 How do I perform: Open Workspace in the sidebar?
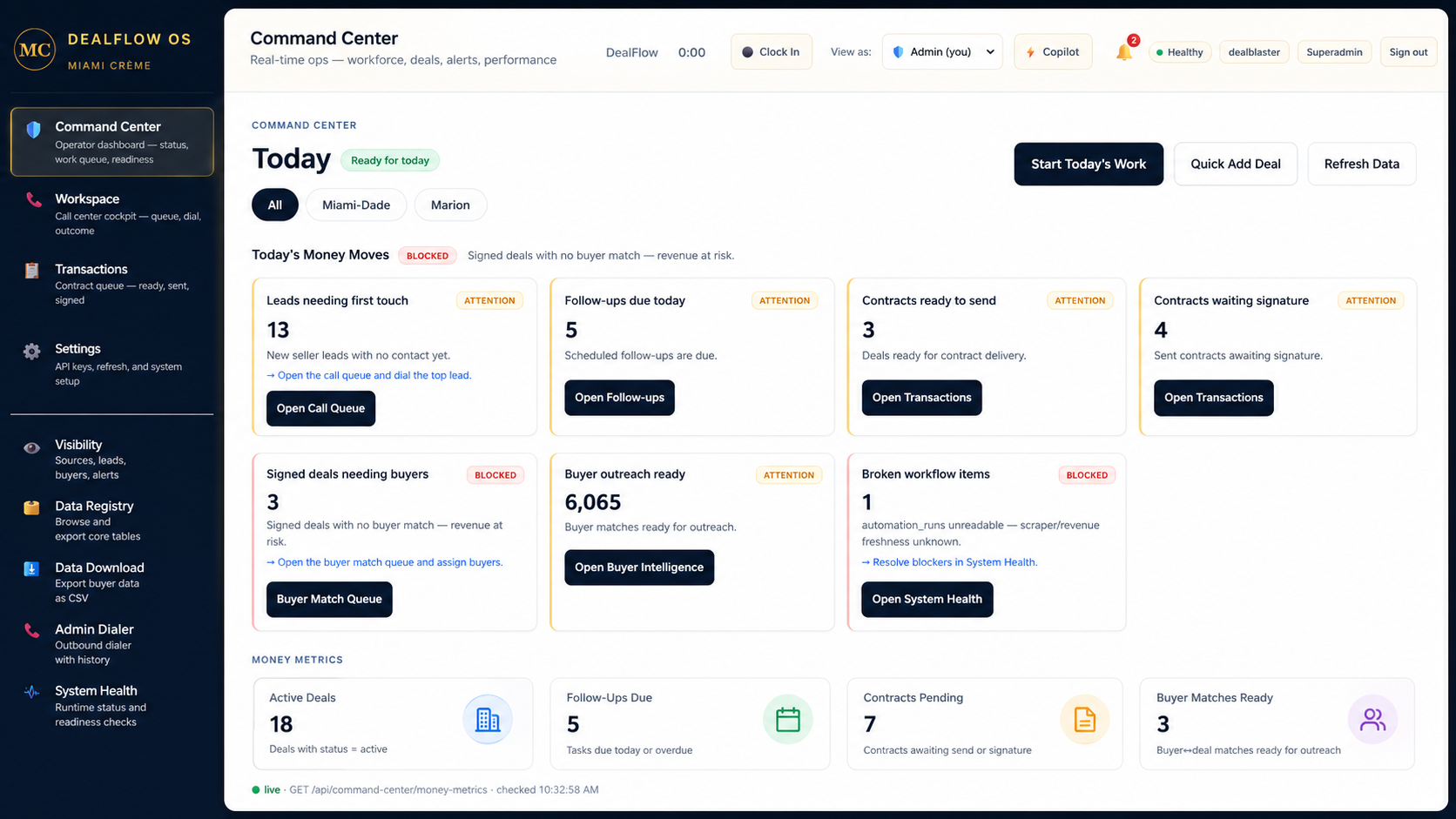[x=112, y=214]
